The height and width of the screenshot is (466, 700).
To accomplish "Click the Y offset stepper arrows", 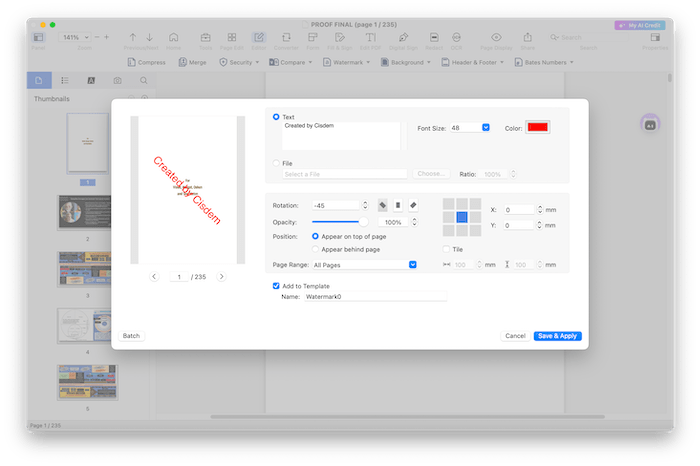I will (539, 225).
